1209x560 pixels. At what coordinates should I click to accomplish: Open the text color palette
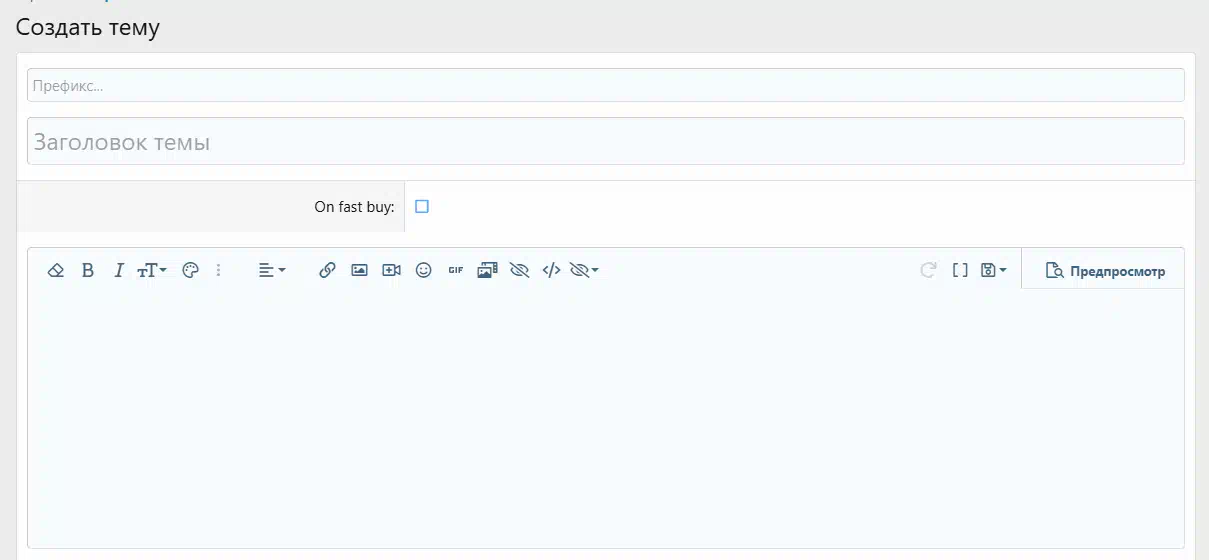pos(190,270)
